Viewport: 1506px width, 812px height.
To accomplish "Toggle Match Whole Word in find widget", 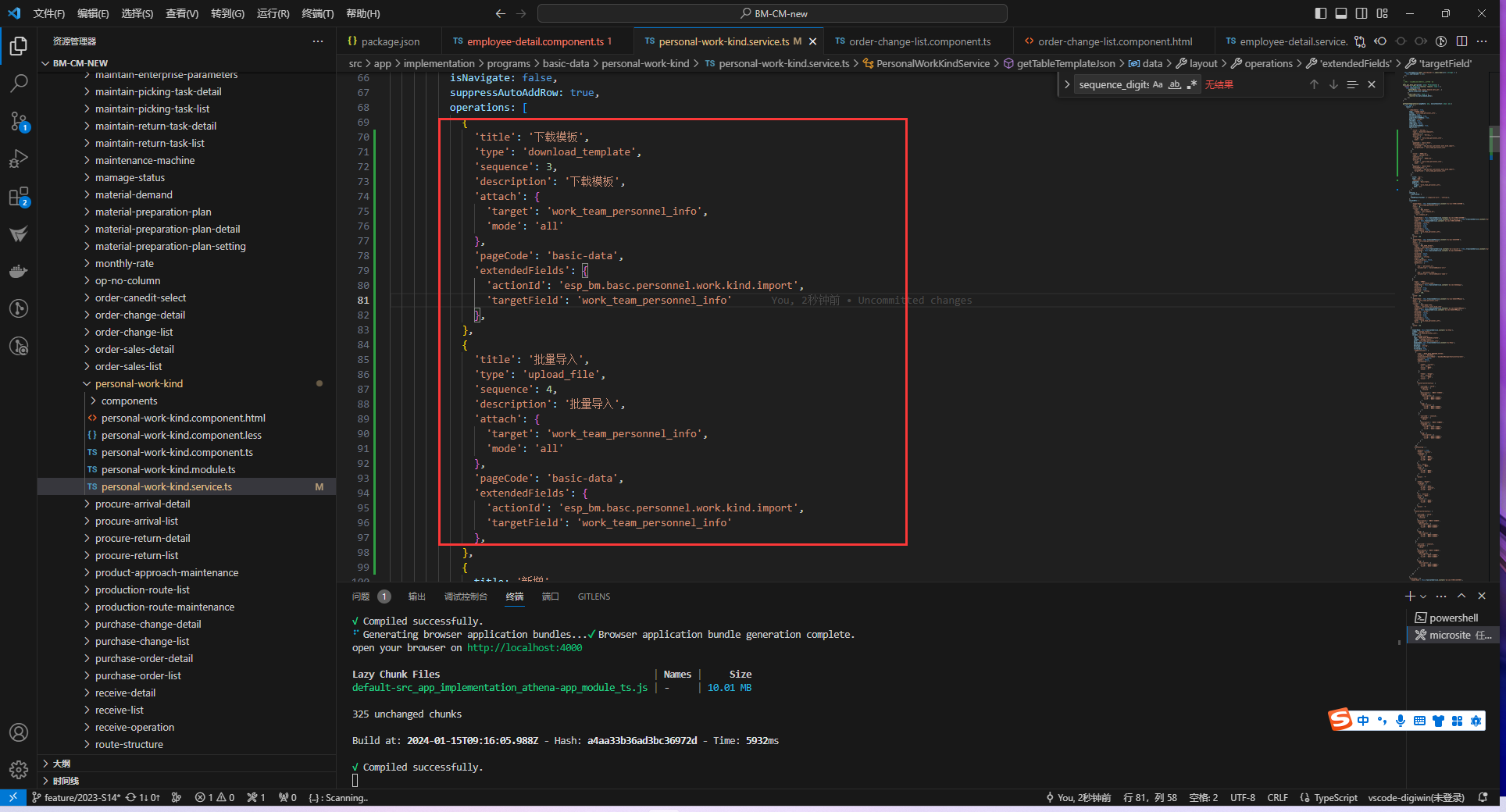I will click(x=1175, y=84).
